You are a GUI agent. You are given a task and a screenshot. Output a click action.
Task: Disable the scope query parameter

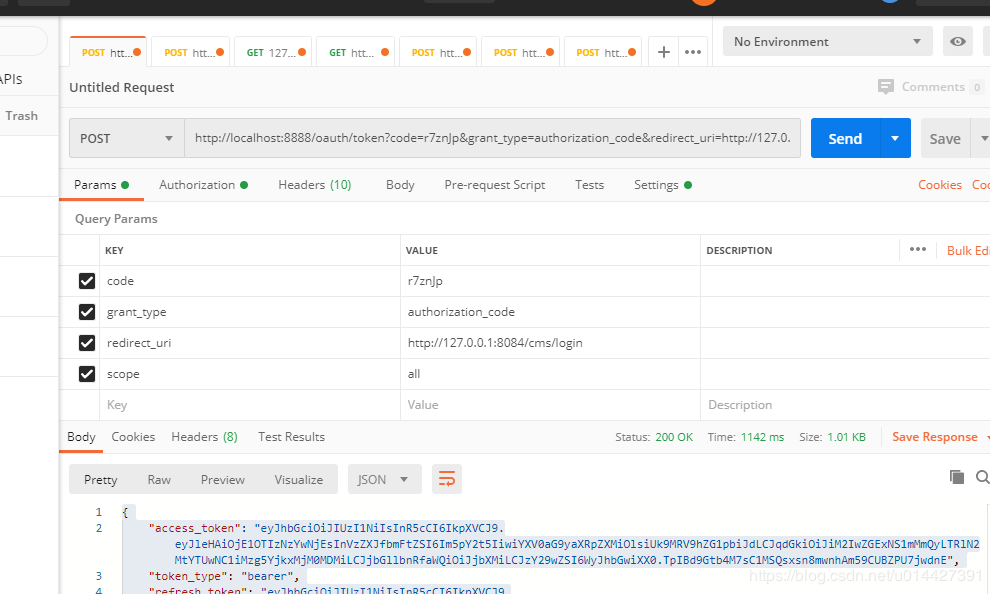click(x=87, y=373)
